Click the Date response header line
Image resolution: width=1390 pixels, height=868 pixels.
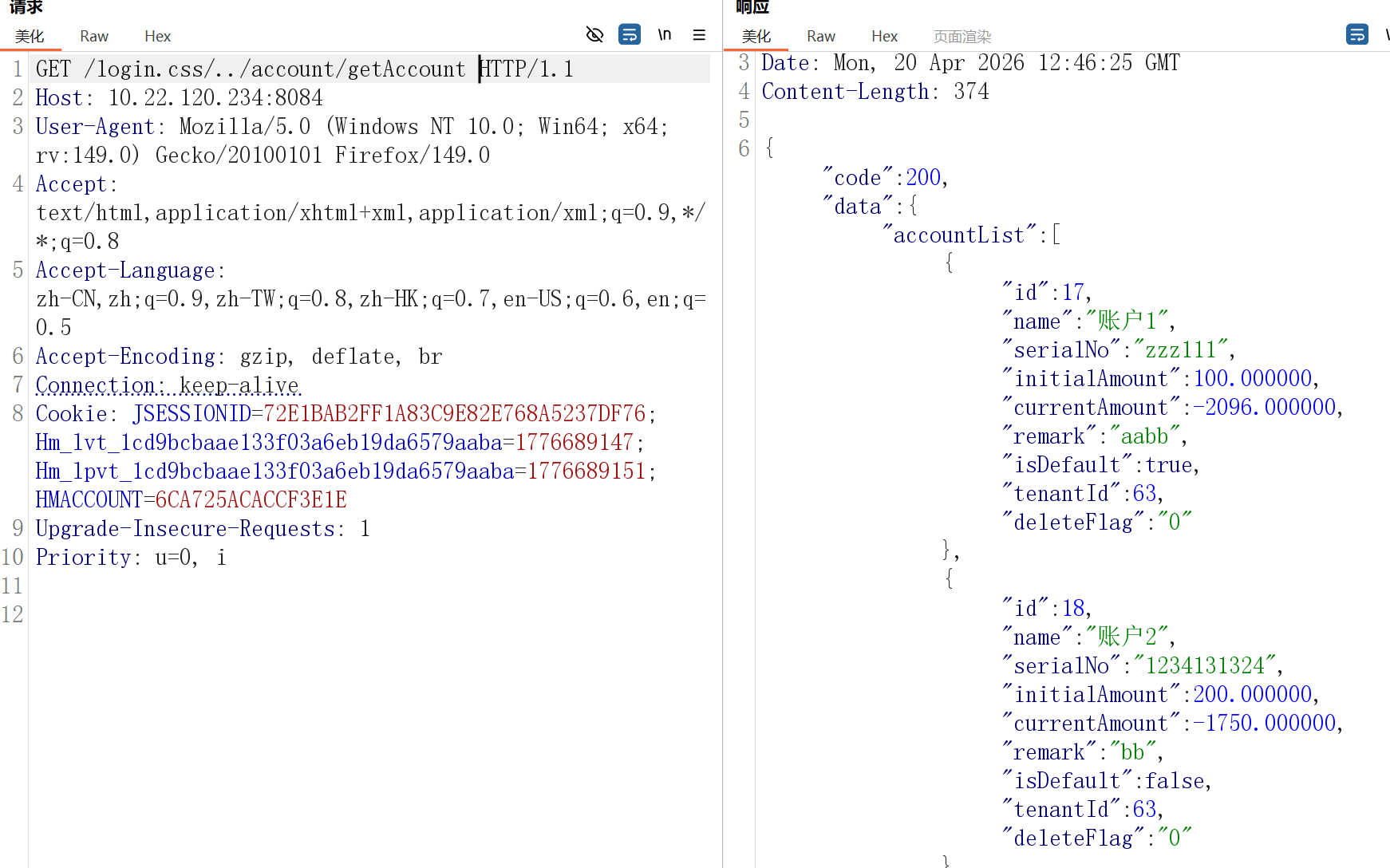point(970,63)
